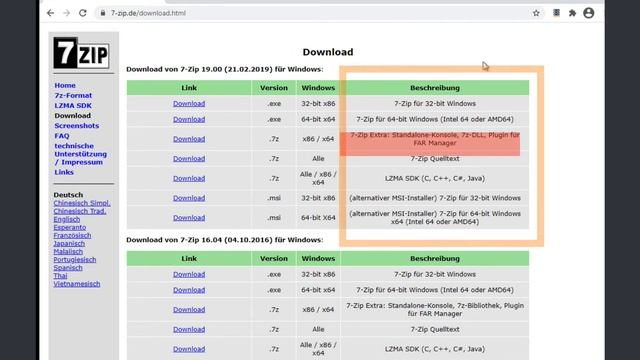Click 'Beschreibung' header in the 19.00 table
The image size is (640, 360).
[x=435, y=88]
